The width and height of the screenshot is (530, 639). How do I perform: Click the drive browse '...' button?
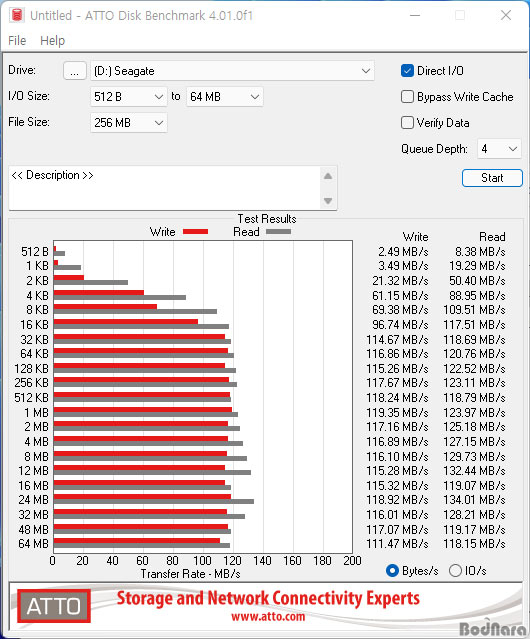tap(75, 71)
